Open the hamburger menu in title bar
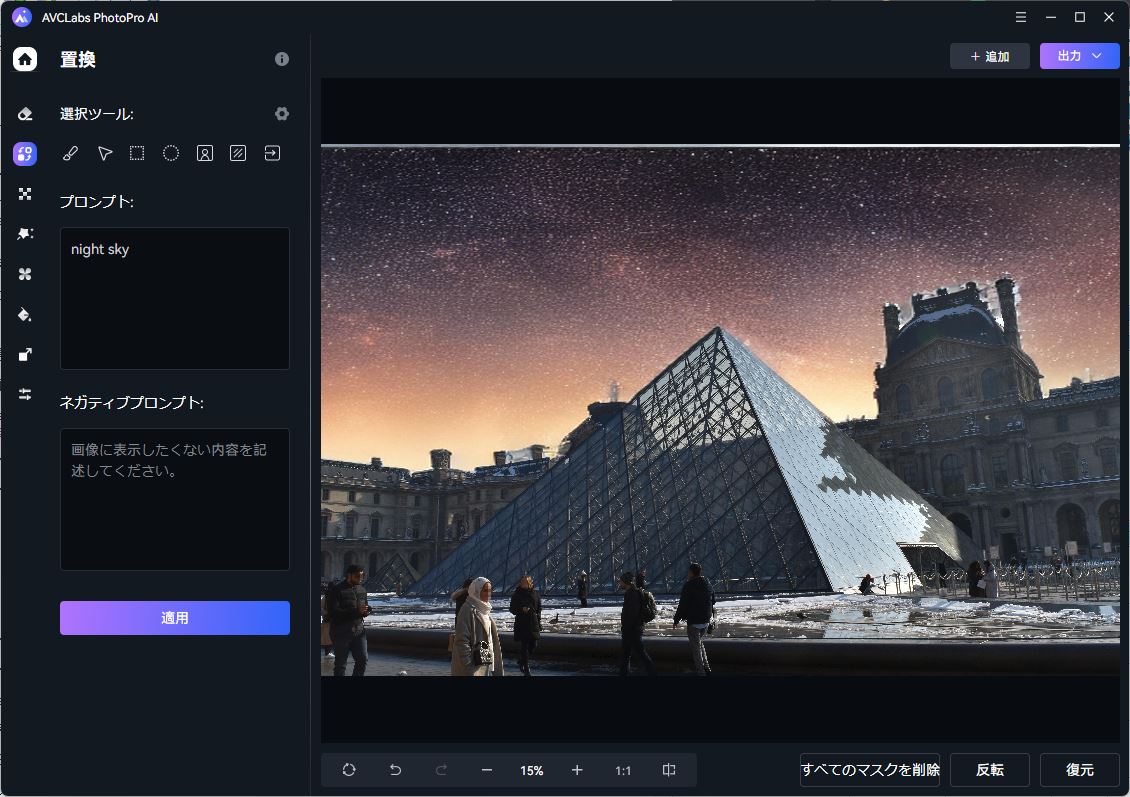 point(1021,17)
